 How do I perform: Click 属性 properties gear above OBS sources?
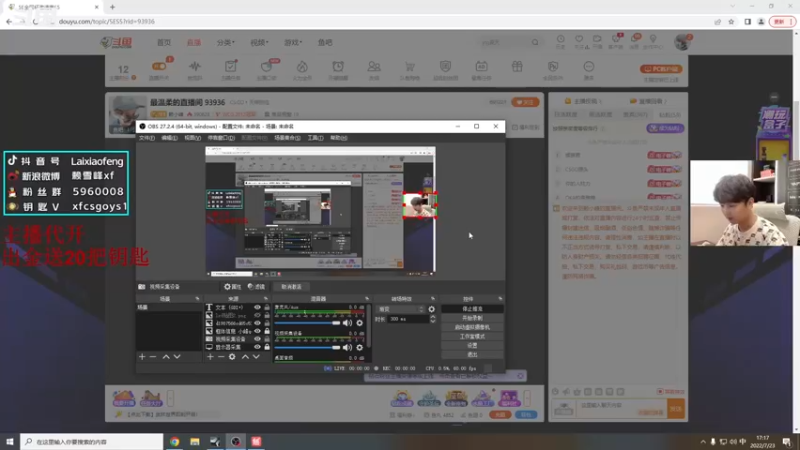point(233,287)
